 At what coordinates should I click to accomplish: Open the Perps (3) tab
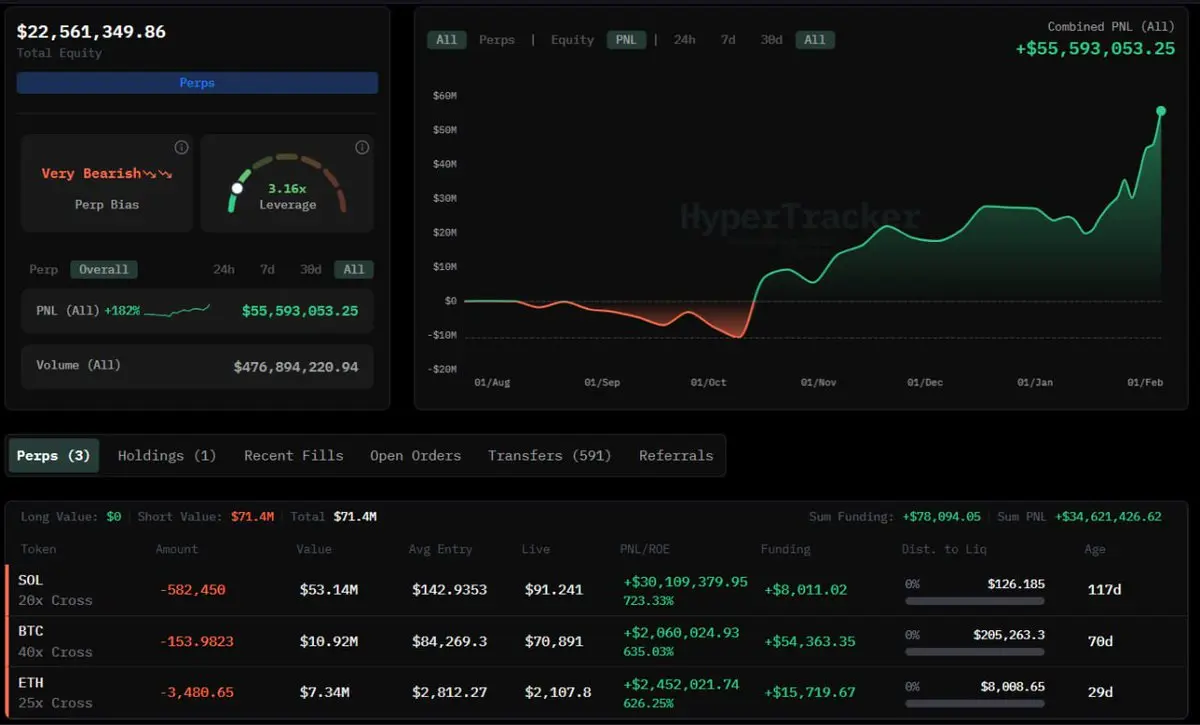[54, 455]
